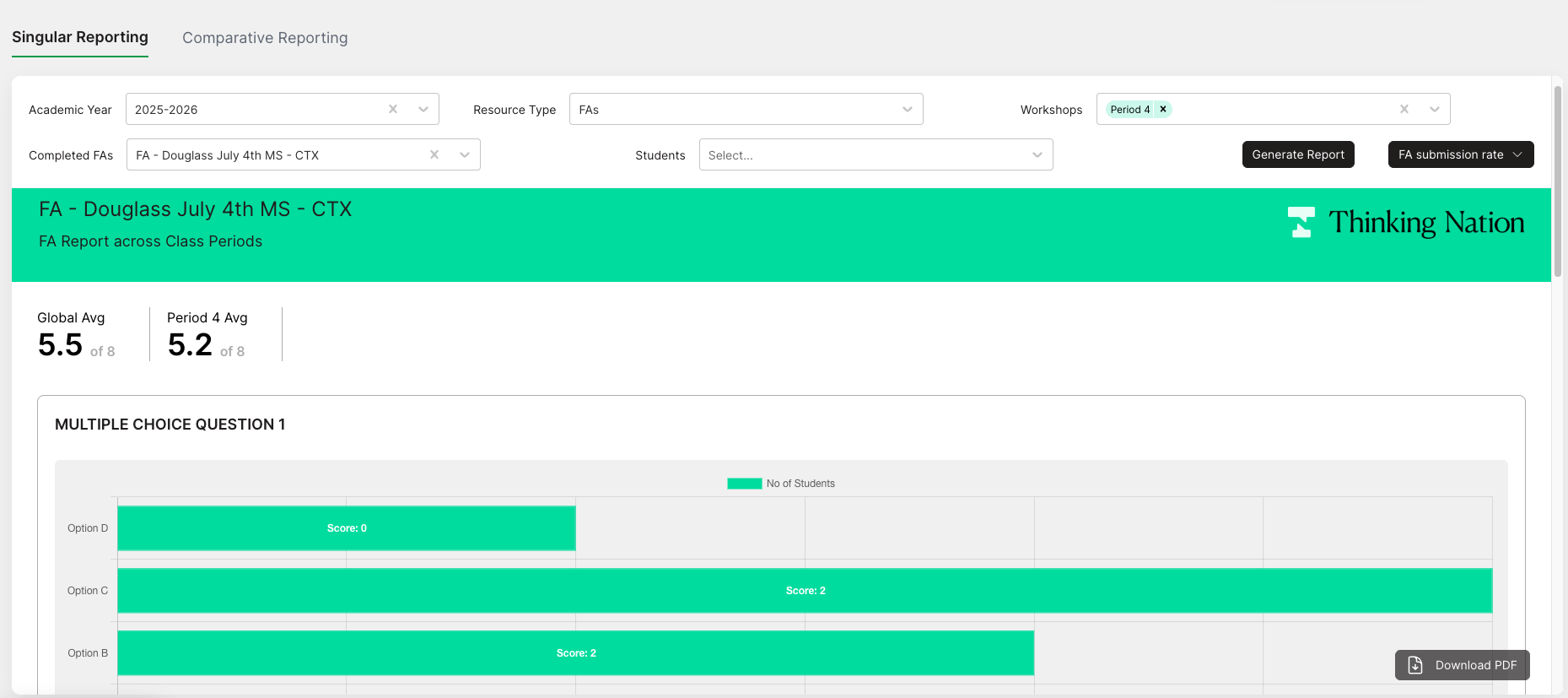Click the Option B bar labeled Score: 2
This screenshot has width=1568, height=698.
tap(576, 653)
